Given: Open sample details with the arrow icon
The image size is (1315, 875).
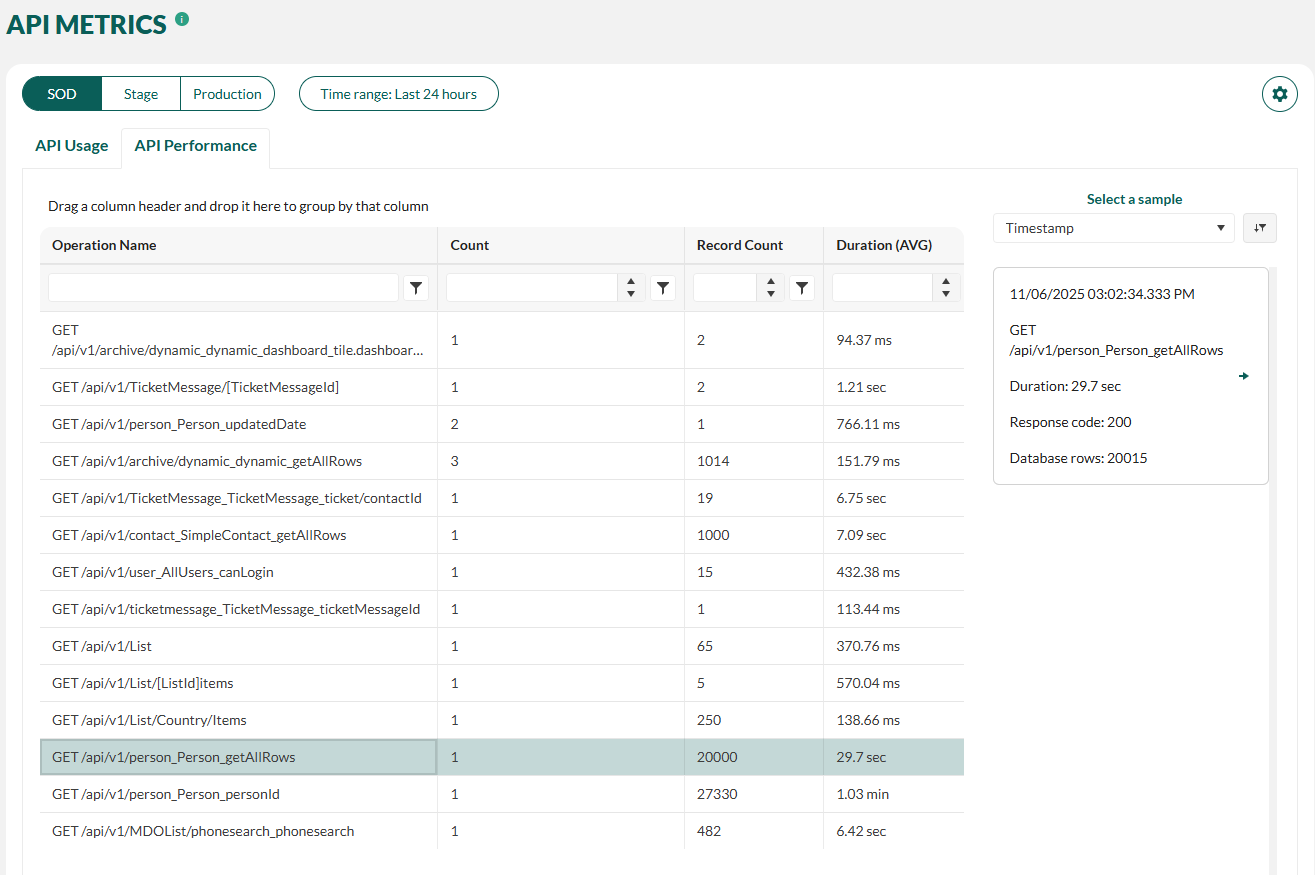Looking at the screenshot, I should pos(1244,376).
